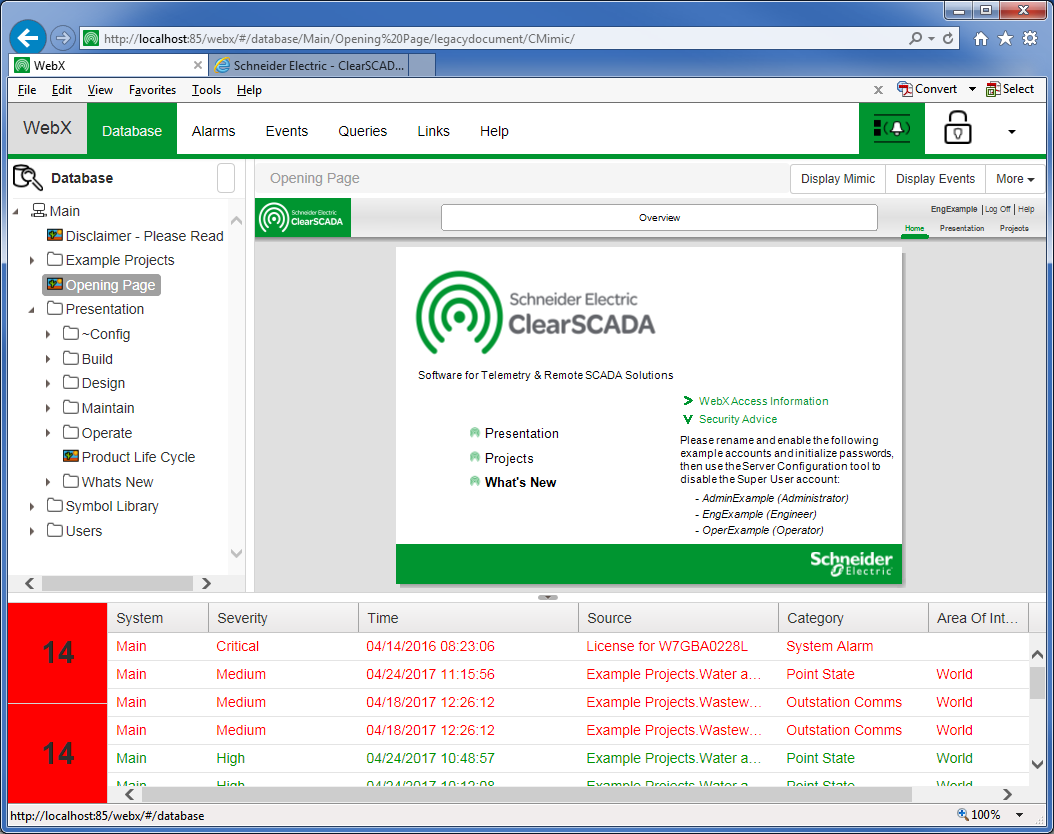Image resolution: width=1054 pixels, height=834 pixels.
Task: Switch to the Alarms tab
Action: (212, 130)
